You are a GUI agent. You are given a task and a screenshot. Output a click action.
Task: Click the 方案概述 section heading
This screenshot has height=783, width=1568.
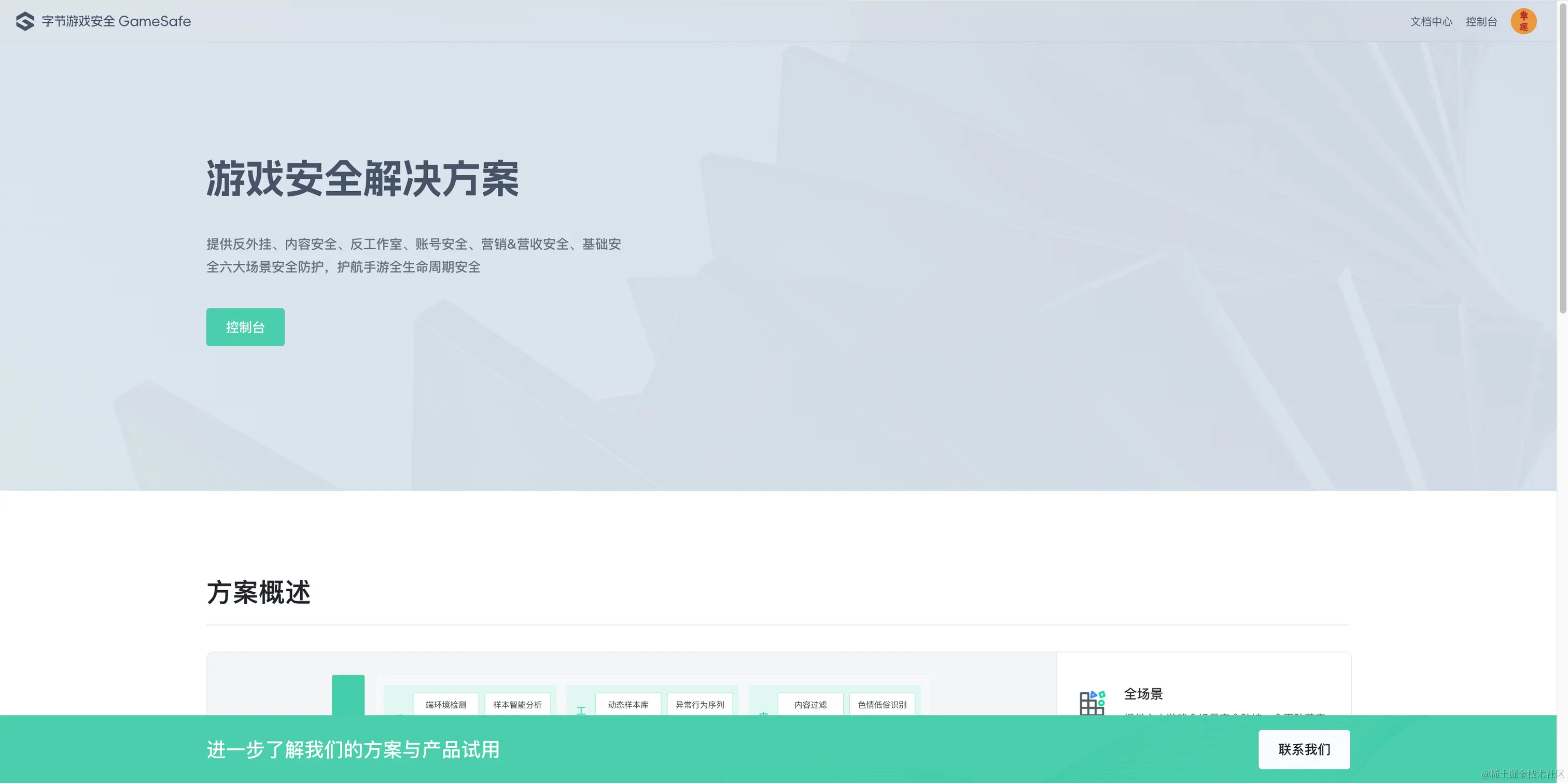259,593
